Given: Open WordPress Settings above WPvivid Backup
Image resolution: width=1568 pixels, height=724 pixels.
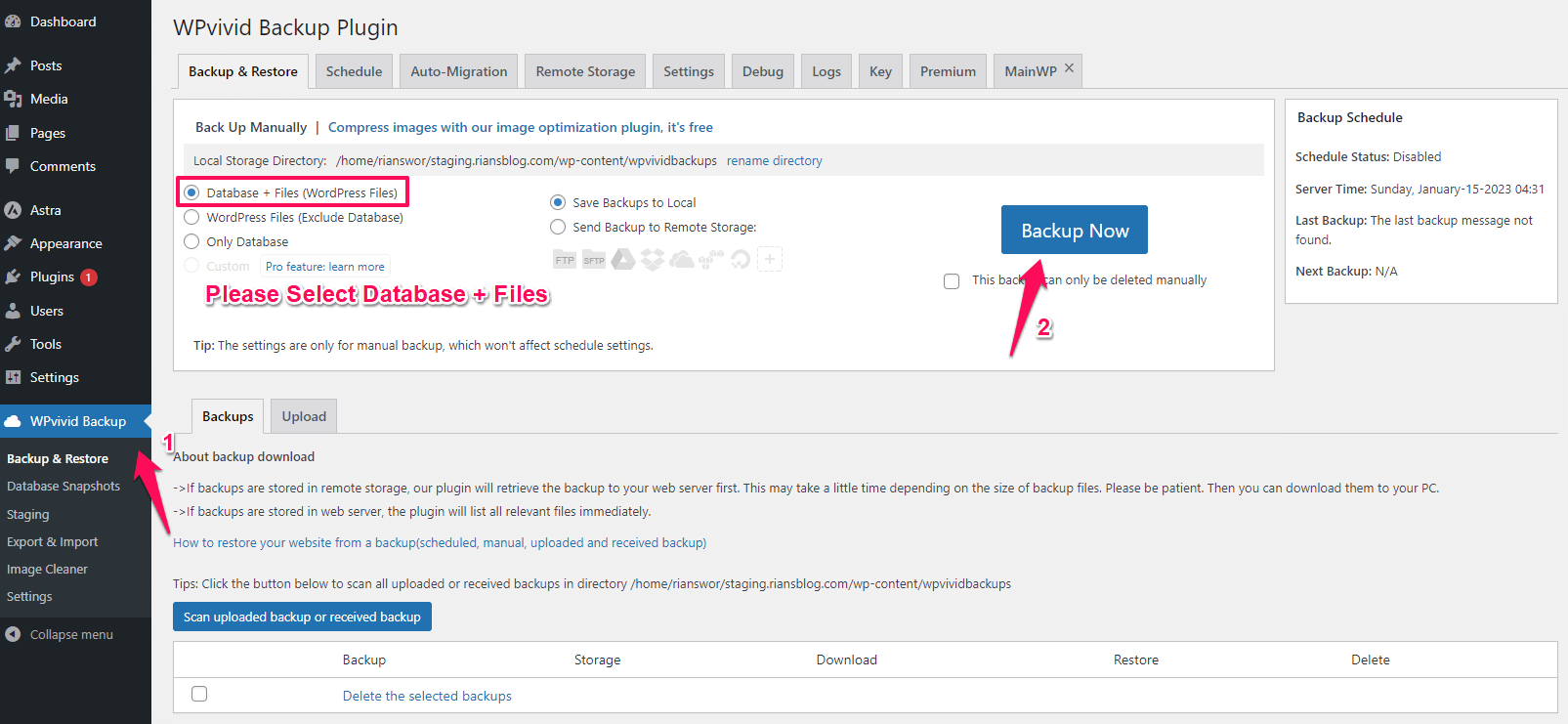Looking at the screenshot, I should (54, 377).
